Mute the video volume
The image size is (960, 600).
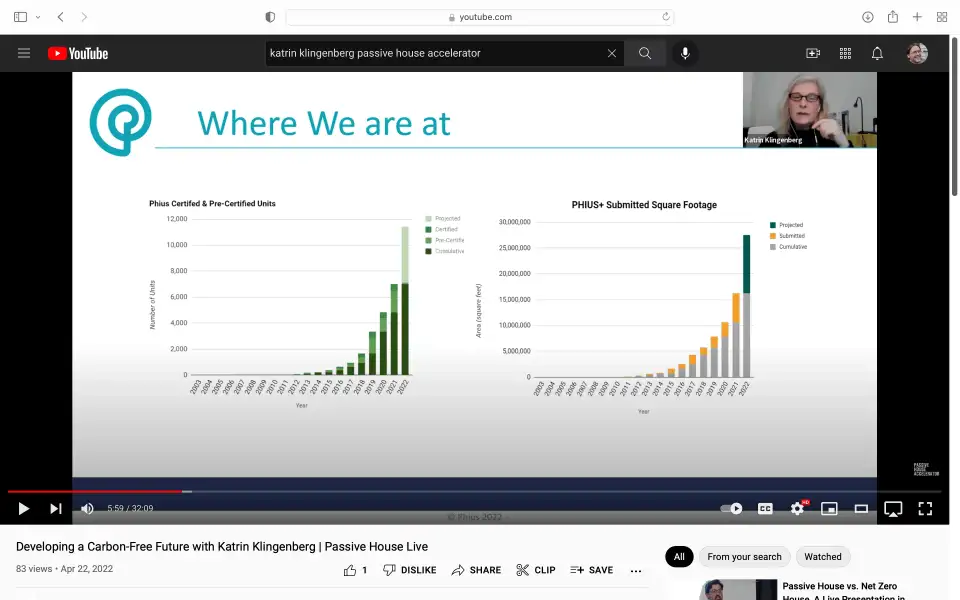(x=87, y=508)
